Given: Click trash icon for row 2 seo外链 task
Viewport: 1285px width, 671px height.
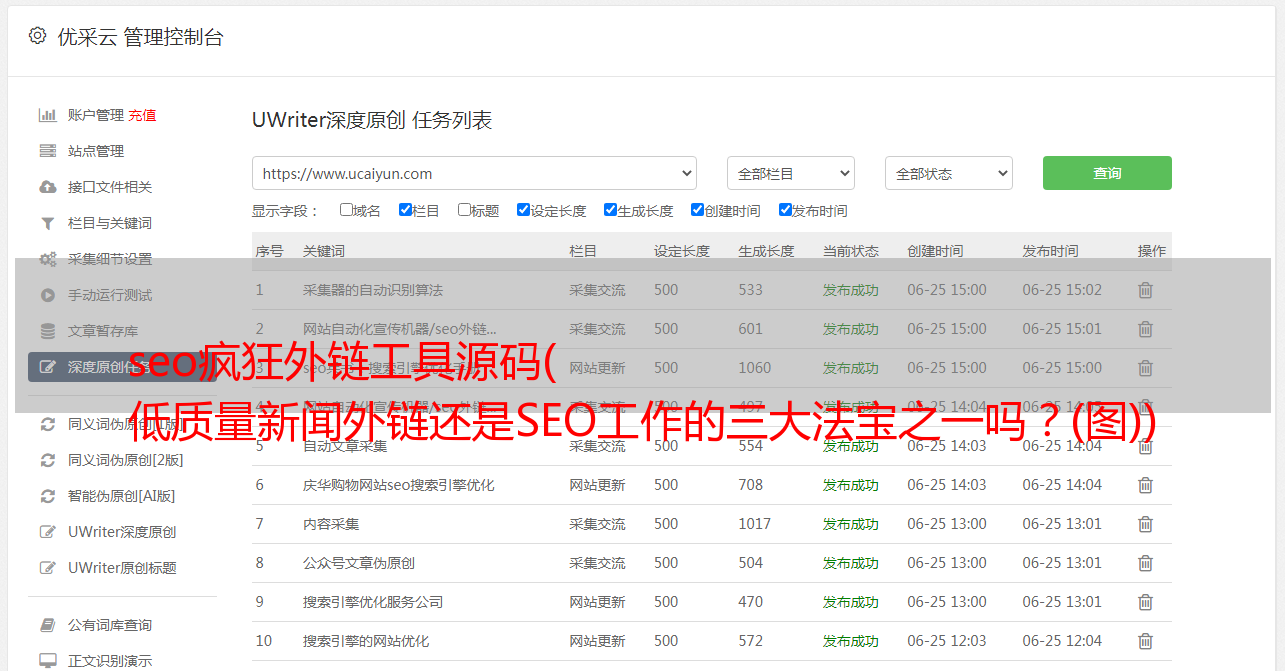Looking at the screenshot, I should click(1145, 329).
